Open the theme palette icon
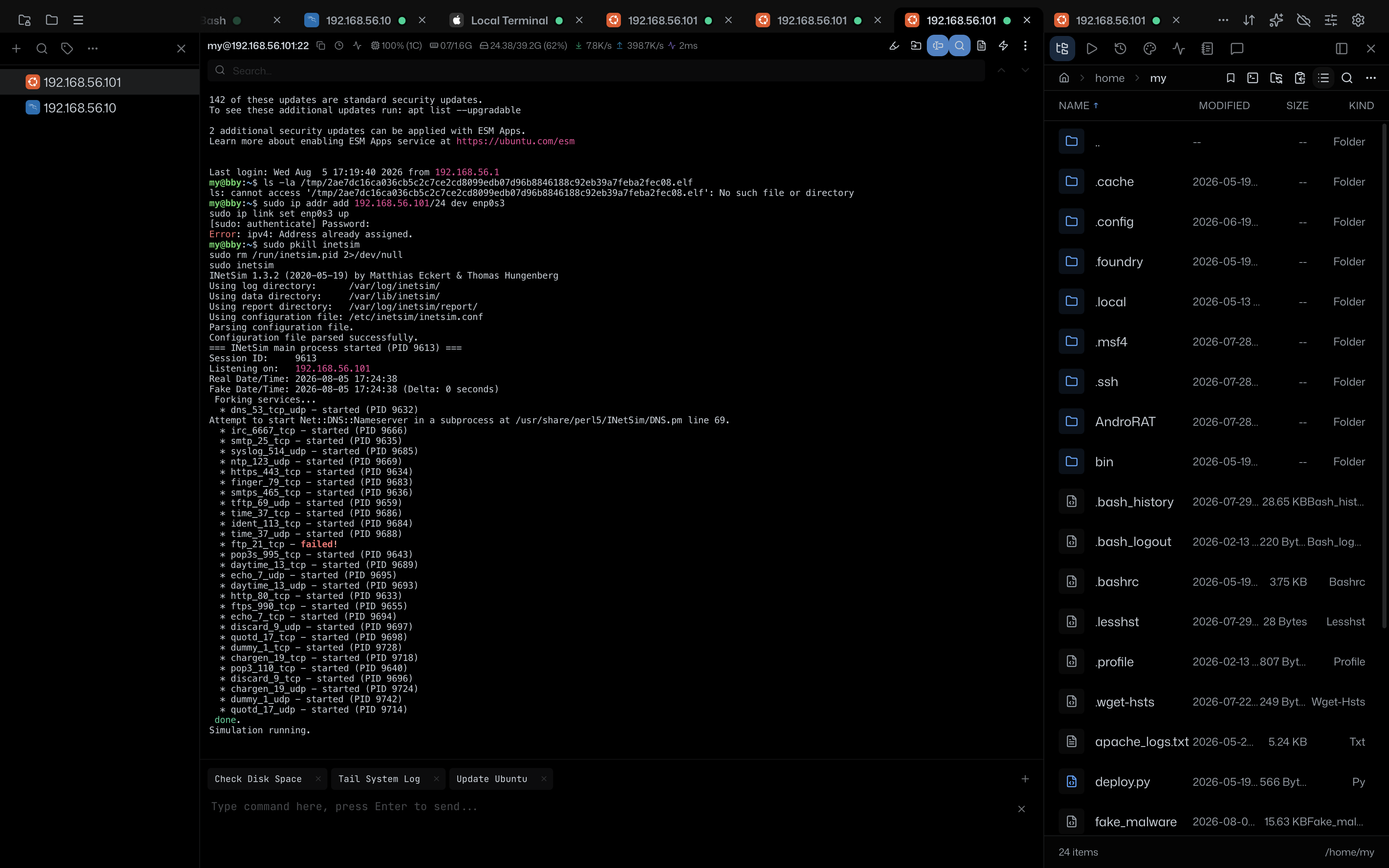 [1149, 49]
